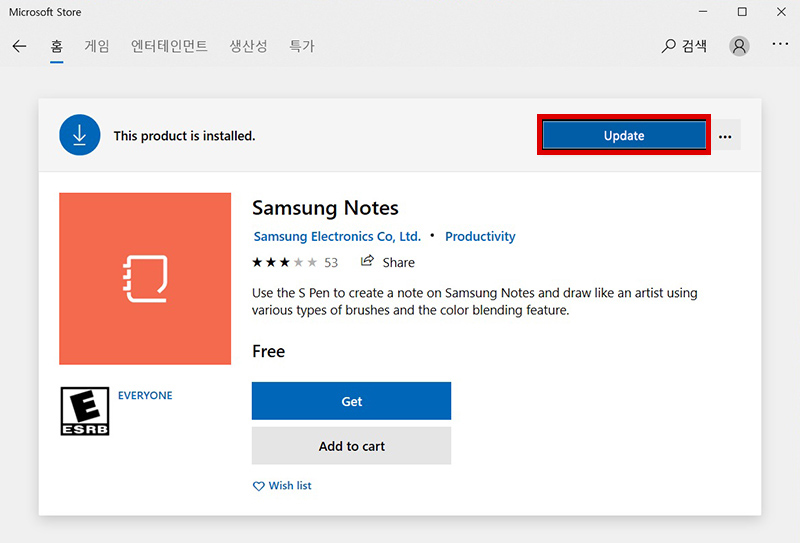Close the Microsoft Store window
Viewport: 800px width, 543px height.
tap(781, 11)
